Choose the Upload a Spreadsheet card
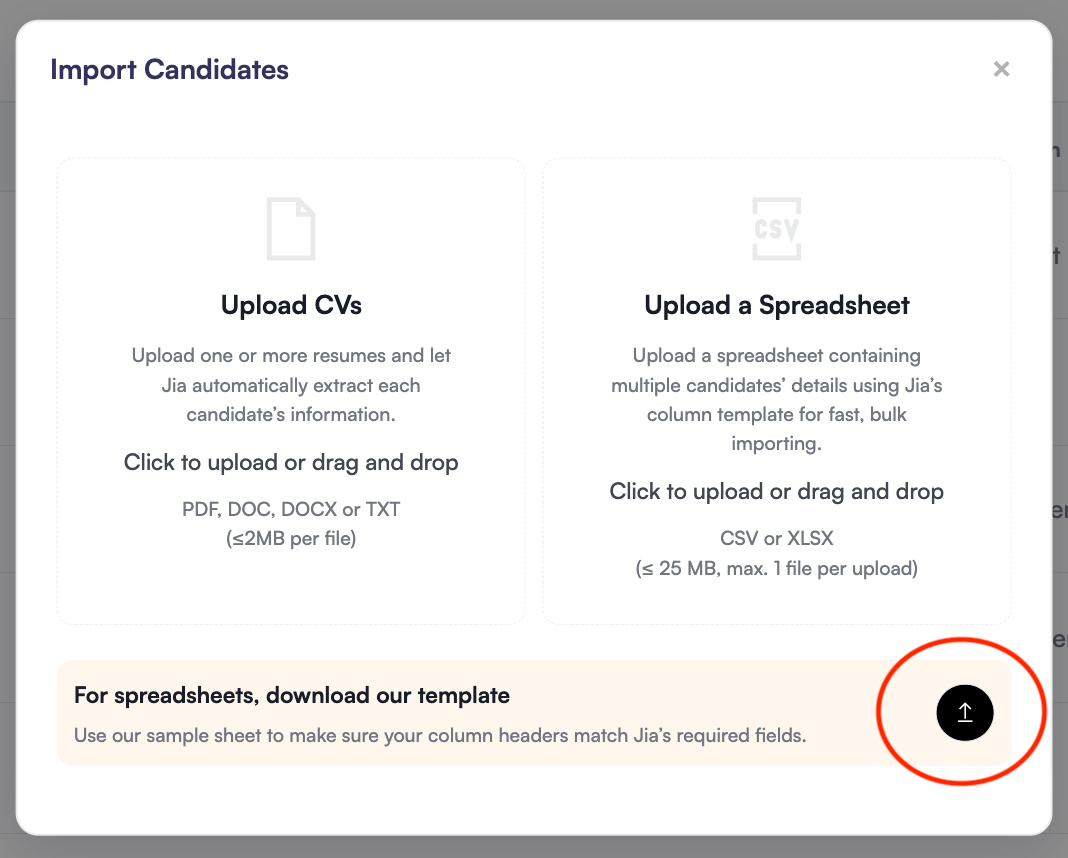The height and width of the screenshot is (858, 1068). (776, 390)
